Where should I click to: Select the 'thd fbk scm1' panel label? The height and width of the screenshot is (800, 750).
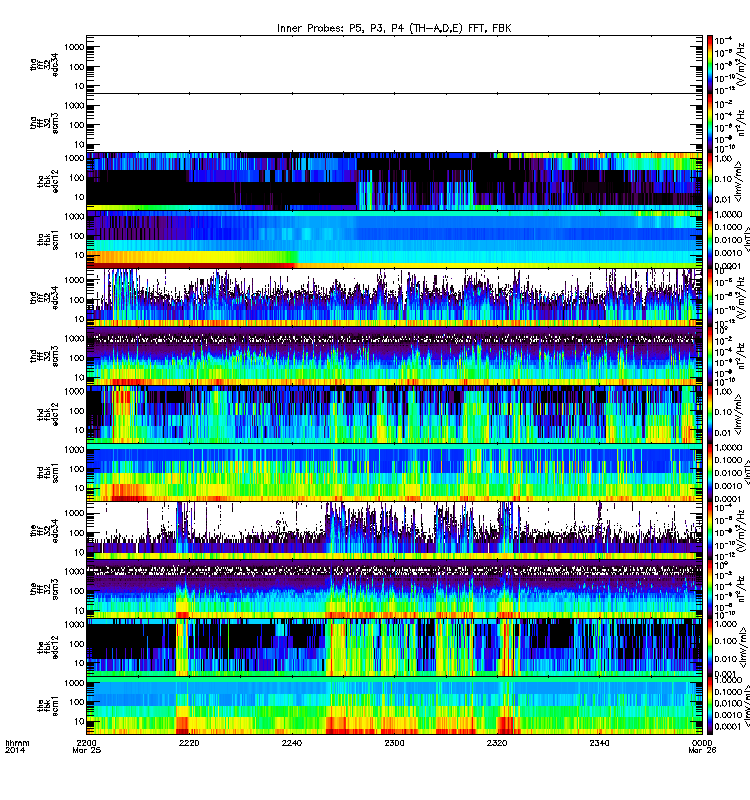click(47, 473)
